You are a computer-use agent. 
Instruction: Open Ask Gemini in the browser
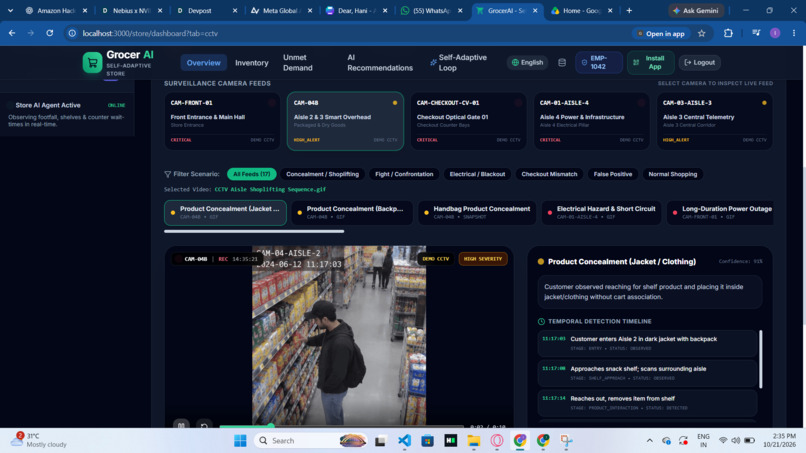click(696, 10)
